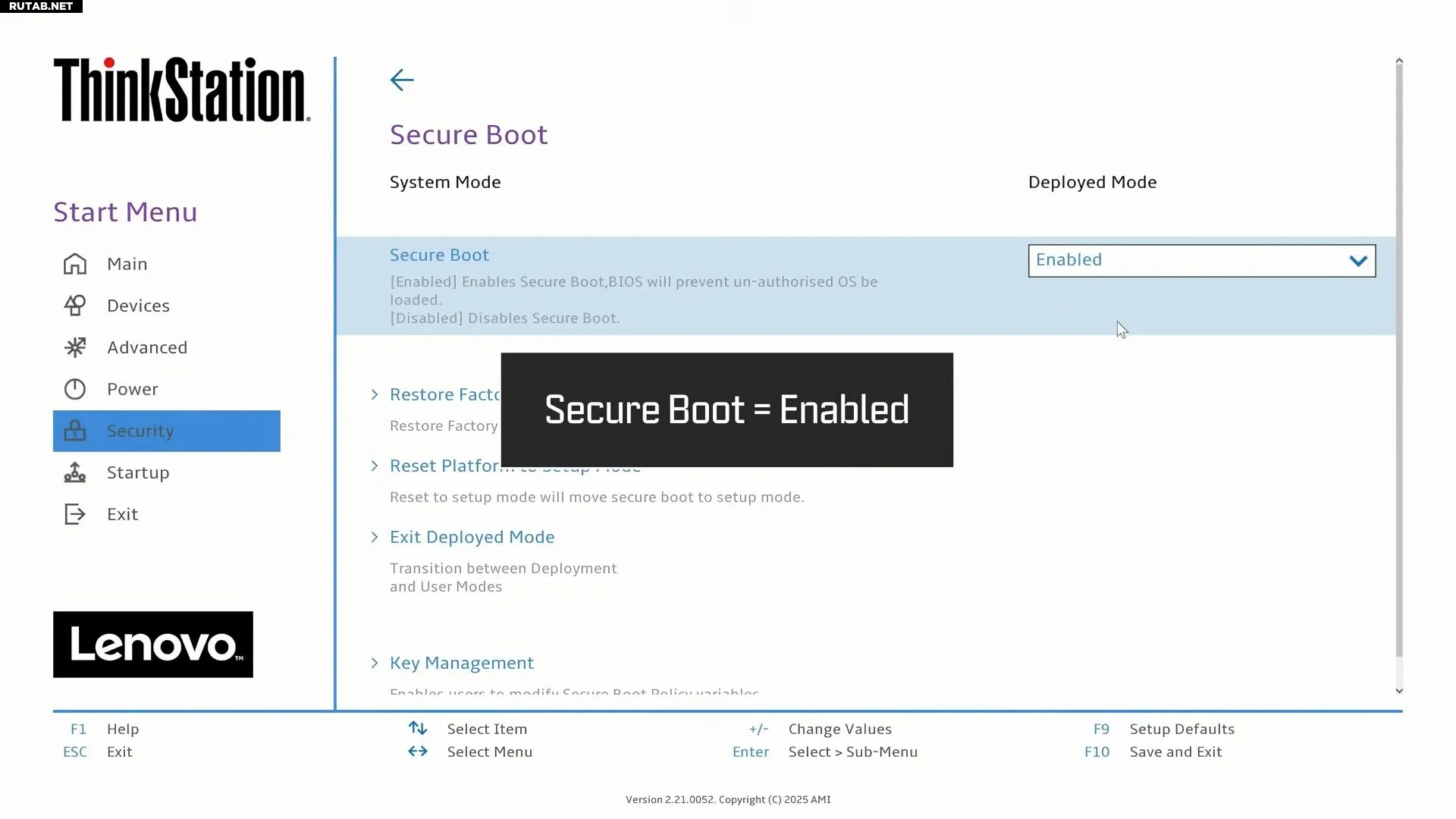Select the Startup menu entry
The width and height of the screenshot is (1456, 819).
click(x=138, y=472)
